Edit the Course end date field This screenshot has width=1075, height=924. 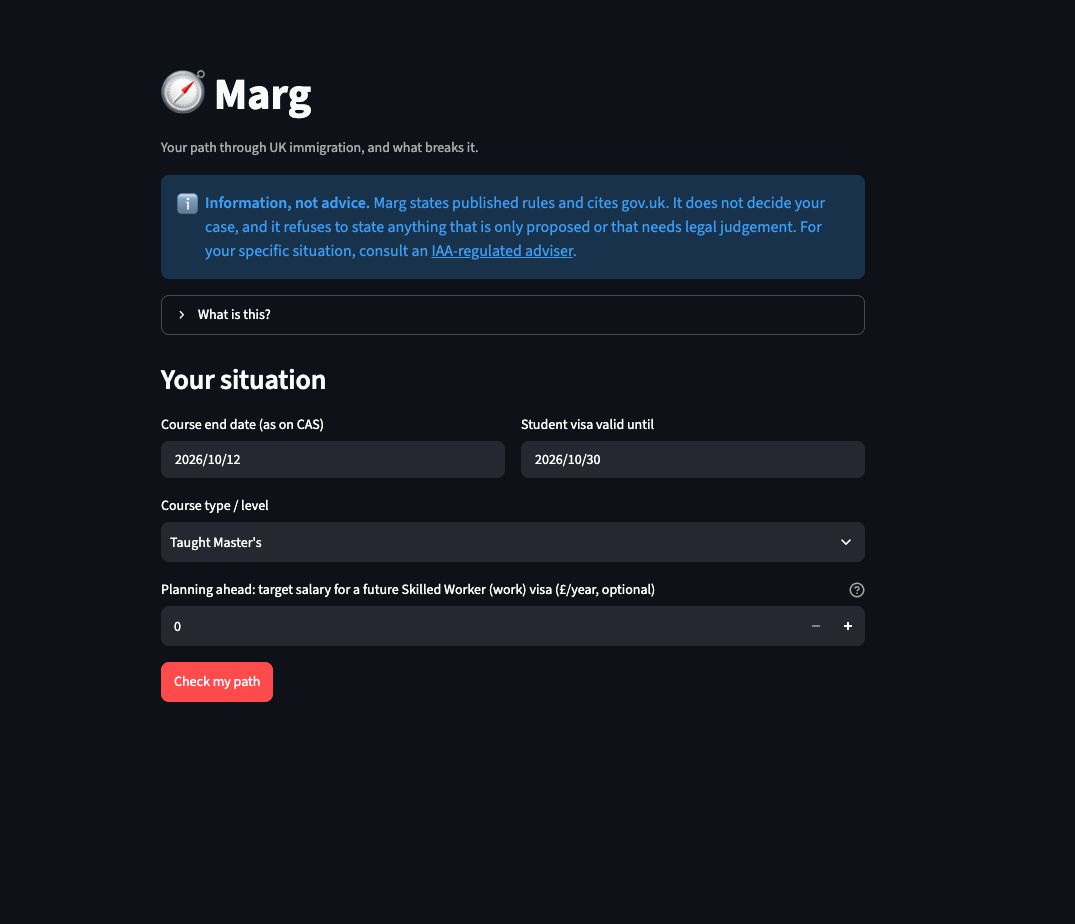click(333, 459)
